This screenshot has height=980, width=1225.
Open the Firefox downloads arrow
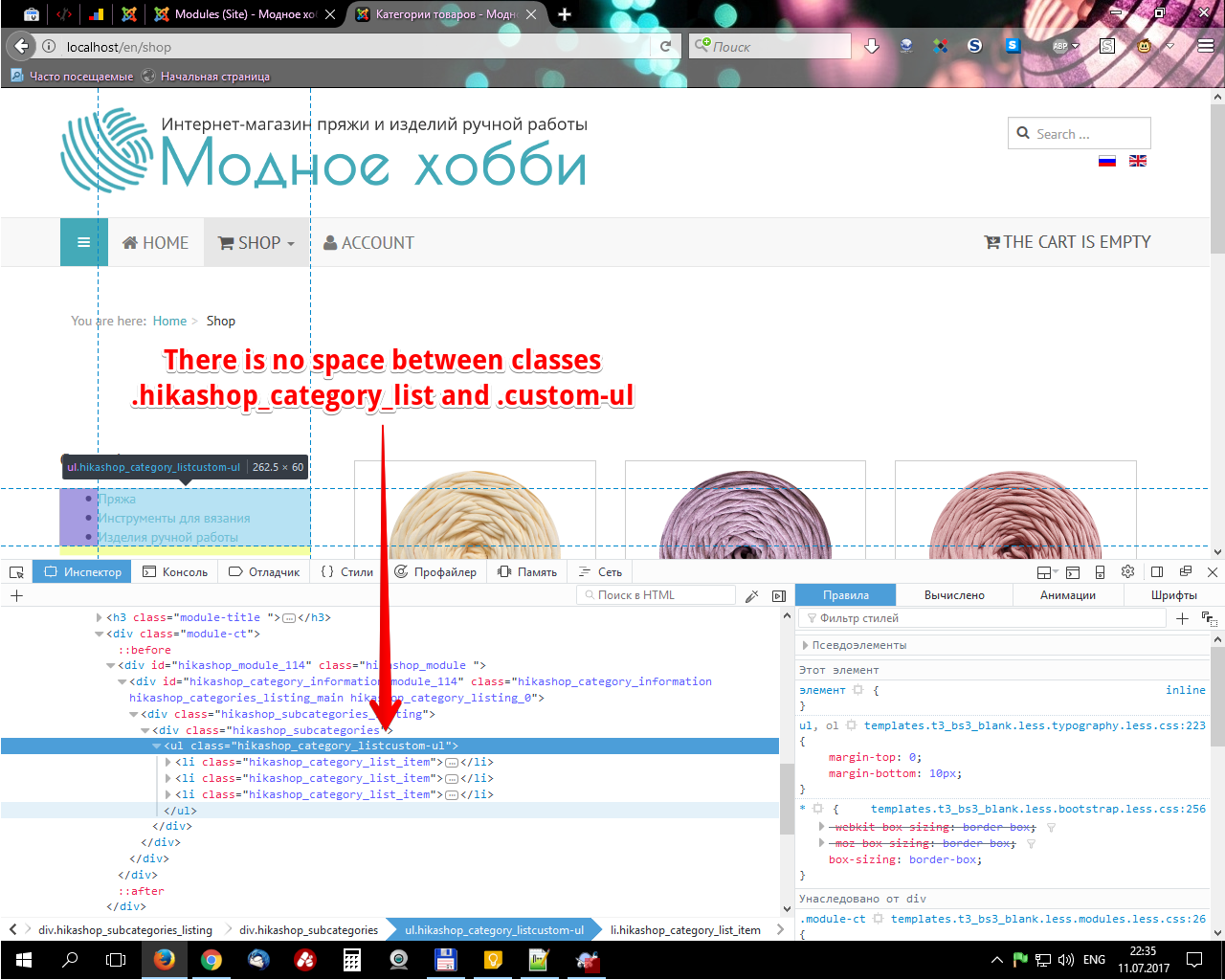click(871, 46)
